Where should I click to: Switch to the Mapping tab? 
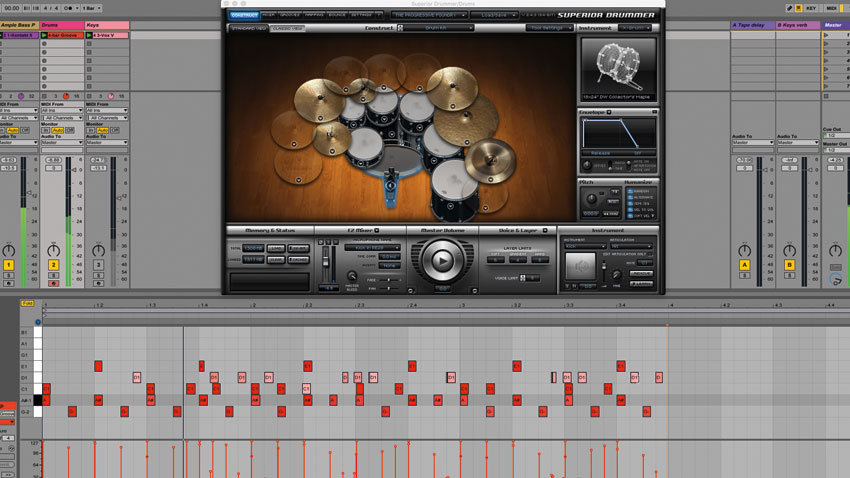tap(313, 15)
